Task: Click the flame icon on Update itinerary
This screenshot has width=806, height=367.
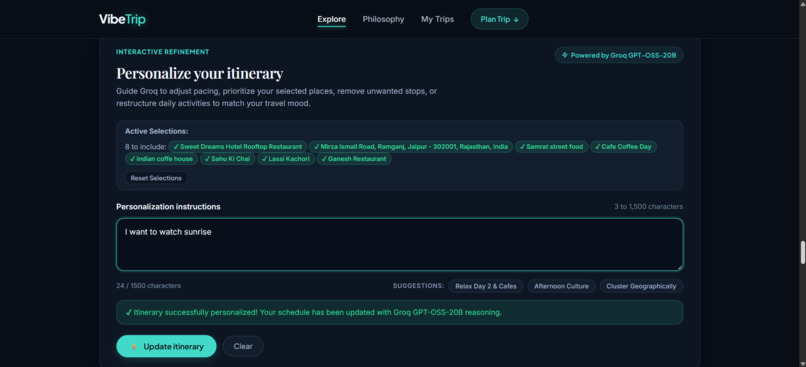Action: tap(134, 346)
